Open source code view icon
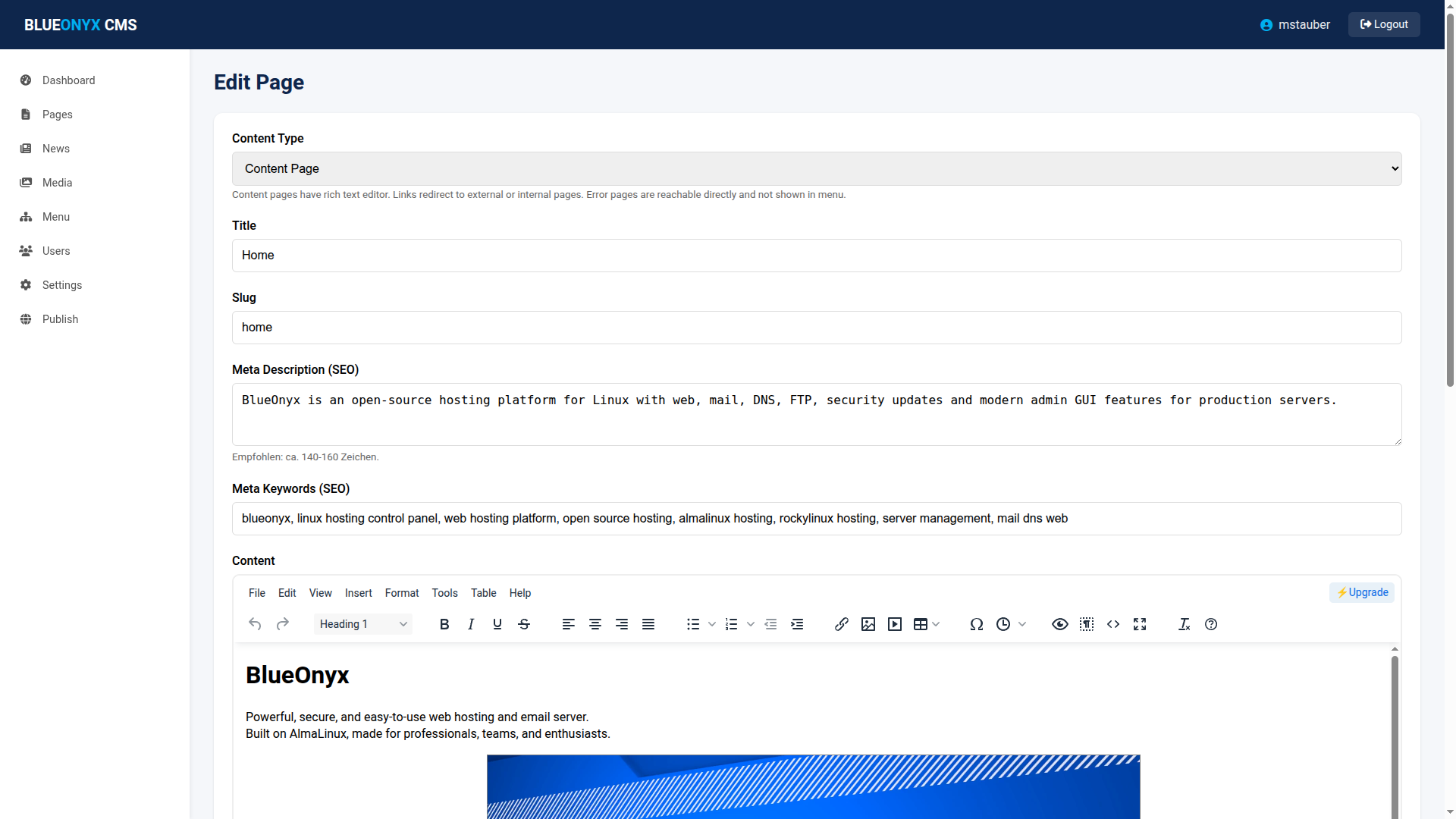This screenshot has width=1456, height=819. point(1113,624)
